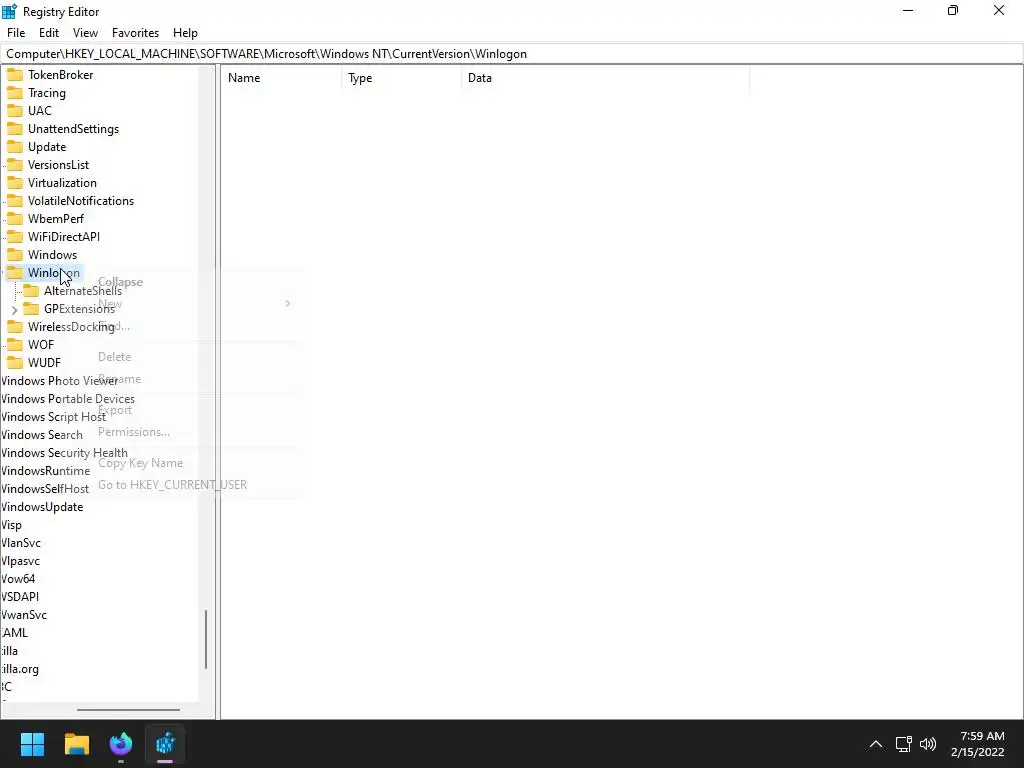Select the Update folder icon
Screen dimensions: 1024x768
click(14, 146)
